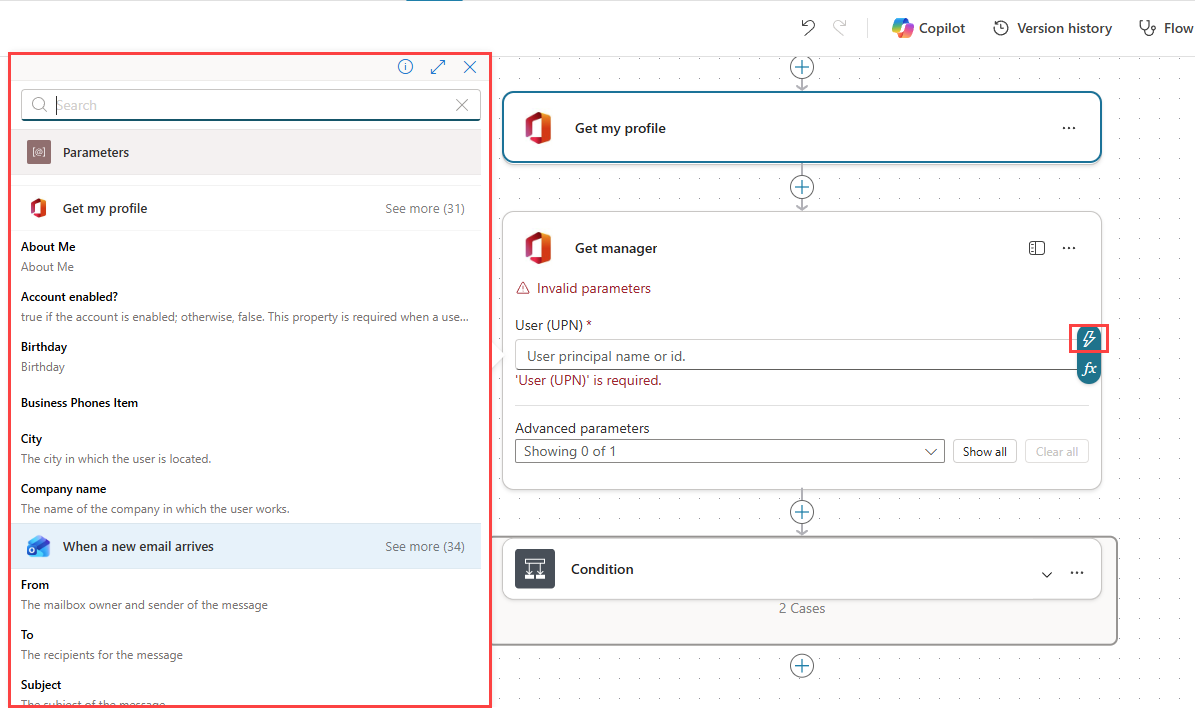1195x708 pixels.
Task: Open the Advanced parameters dropdown
Action: click(730, 451)
